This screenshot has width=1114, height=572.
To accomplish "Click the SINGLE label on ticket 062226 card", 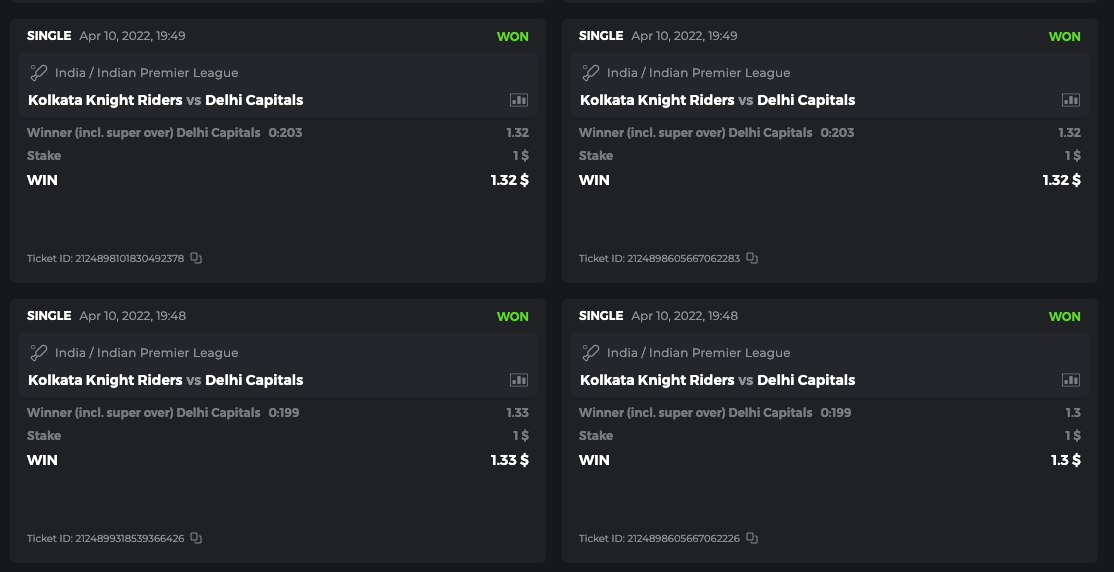I will pos(601,316).
